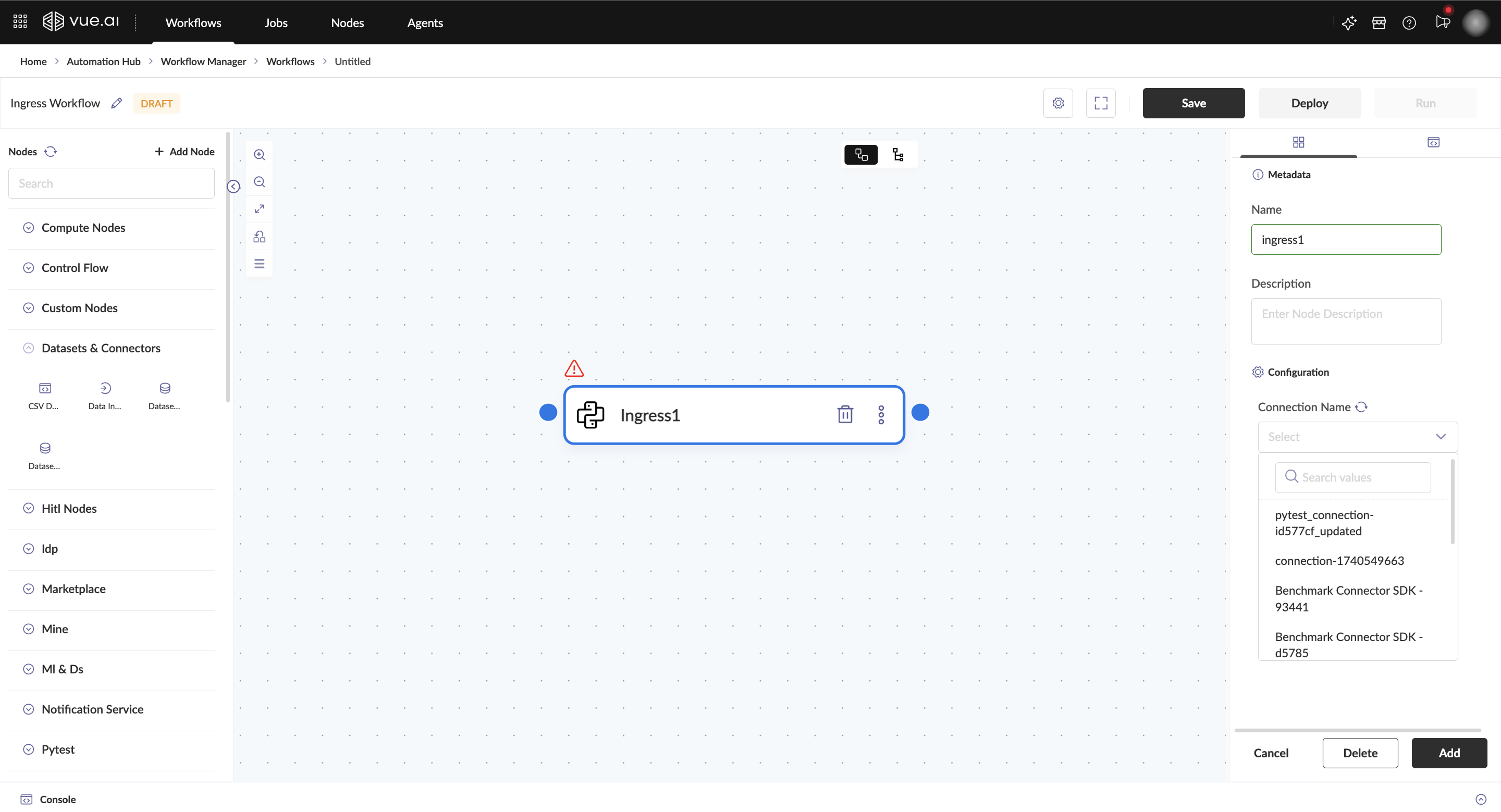
Task: Click the Save button
Action: [x=1194, y=103]
